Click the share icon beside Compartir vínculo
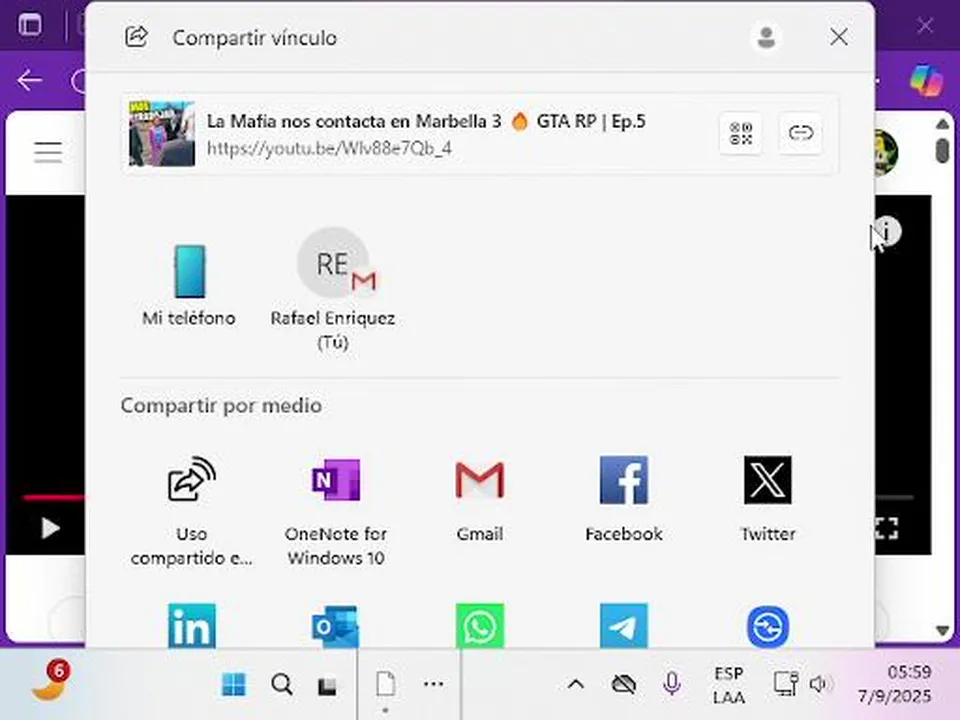This screenshot has width=960, height=720. click(x=136, y=37)
